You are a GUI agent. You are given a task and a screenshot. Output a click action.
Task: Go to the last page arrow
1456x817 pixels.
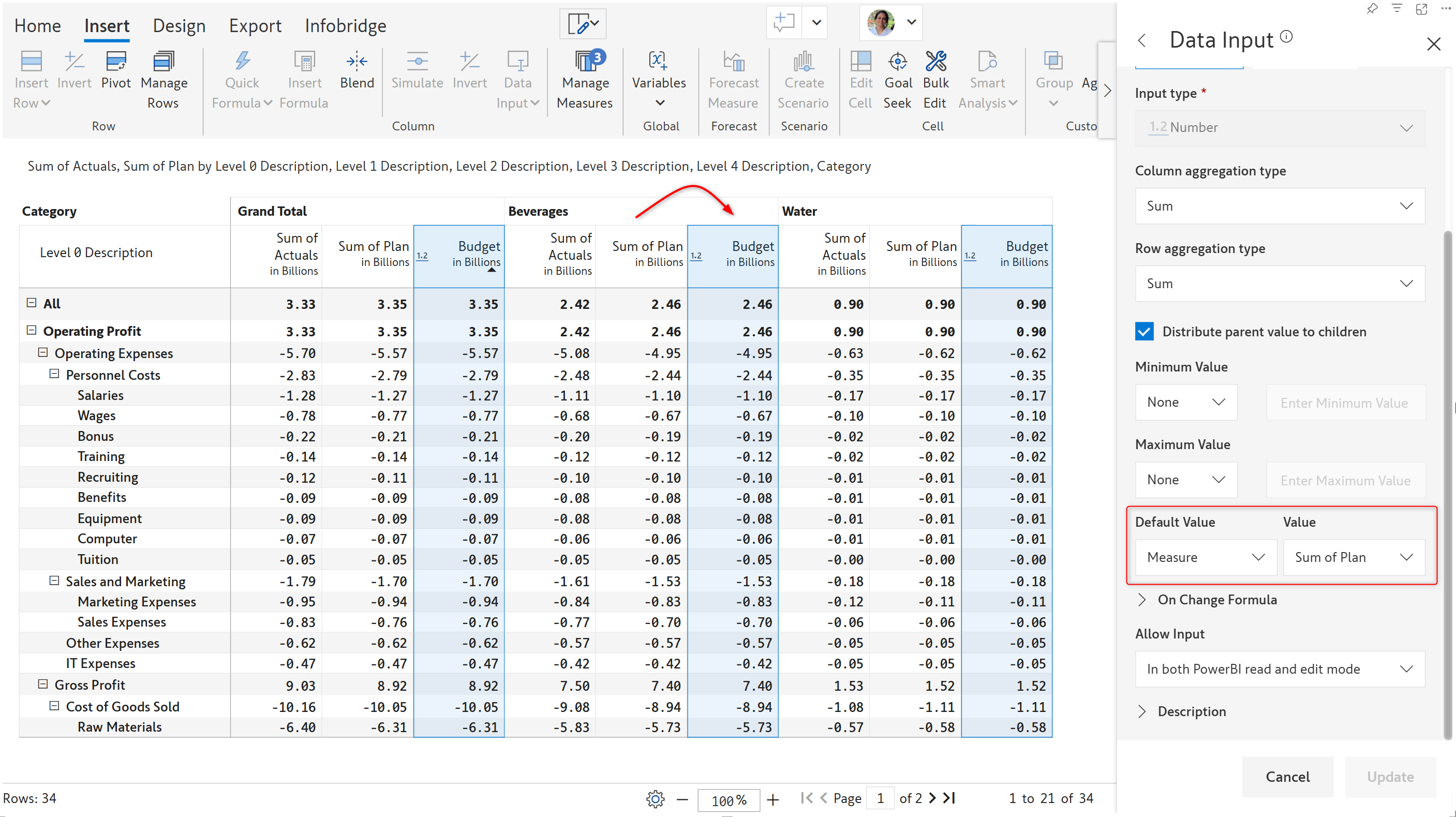(949, 798)
